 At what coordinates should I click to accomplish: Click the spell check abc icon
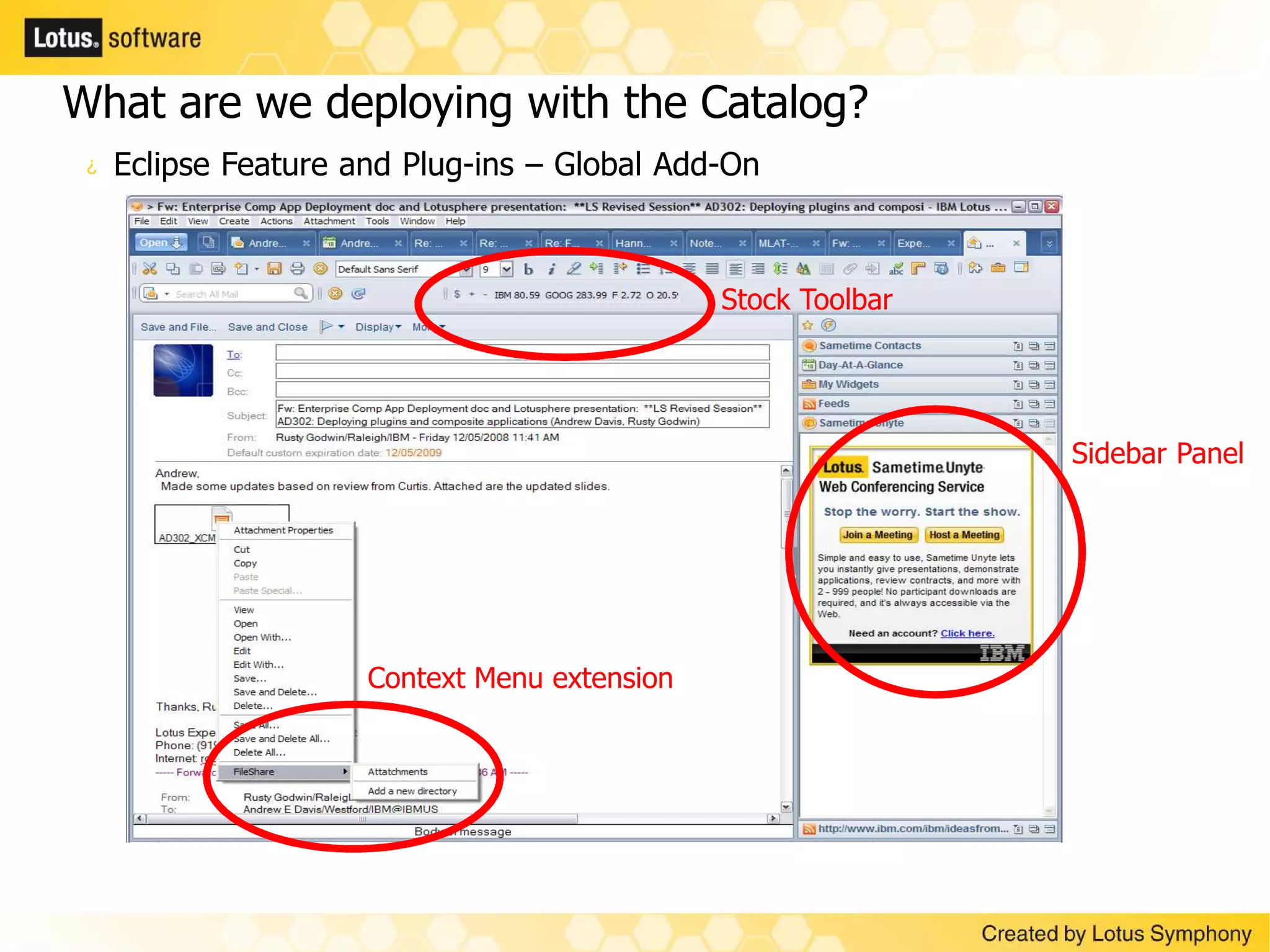point(895,269)
